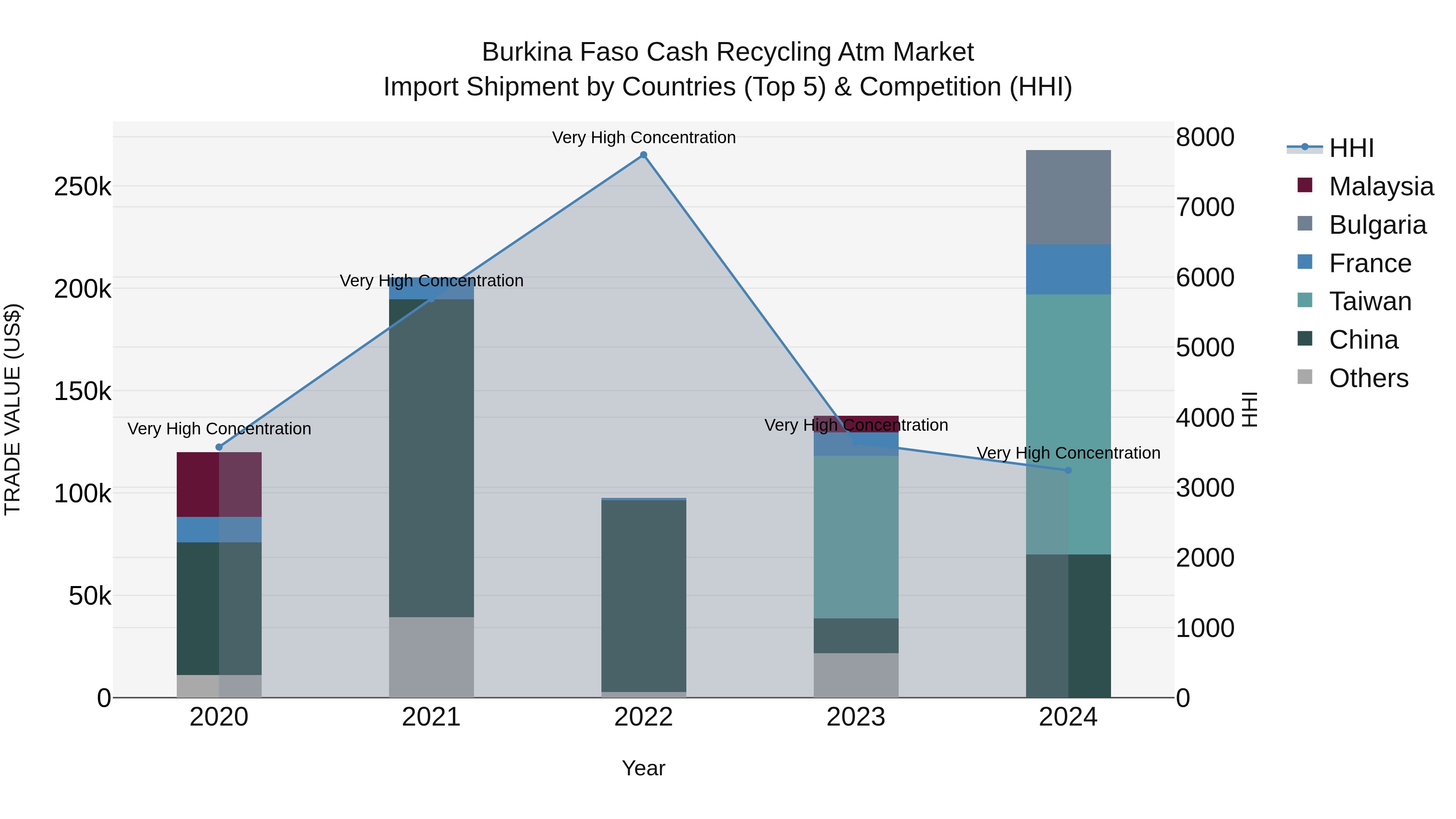Toggle the Malaysia legend entry
Viewport: 1456px width, 819px height.
click(x=1365, y=186)
